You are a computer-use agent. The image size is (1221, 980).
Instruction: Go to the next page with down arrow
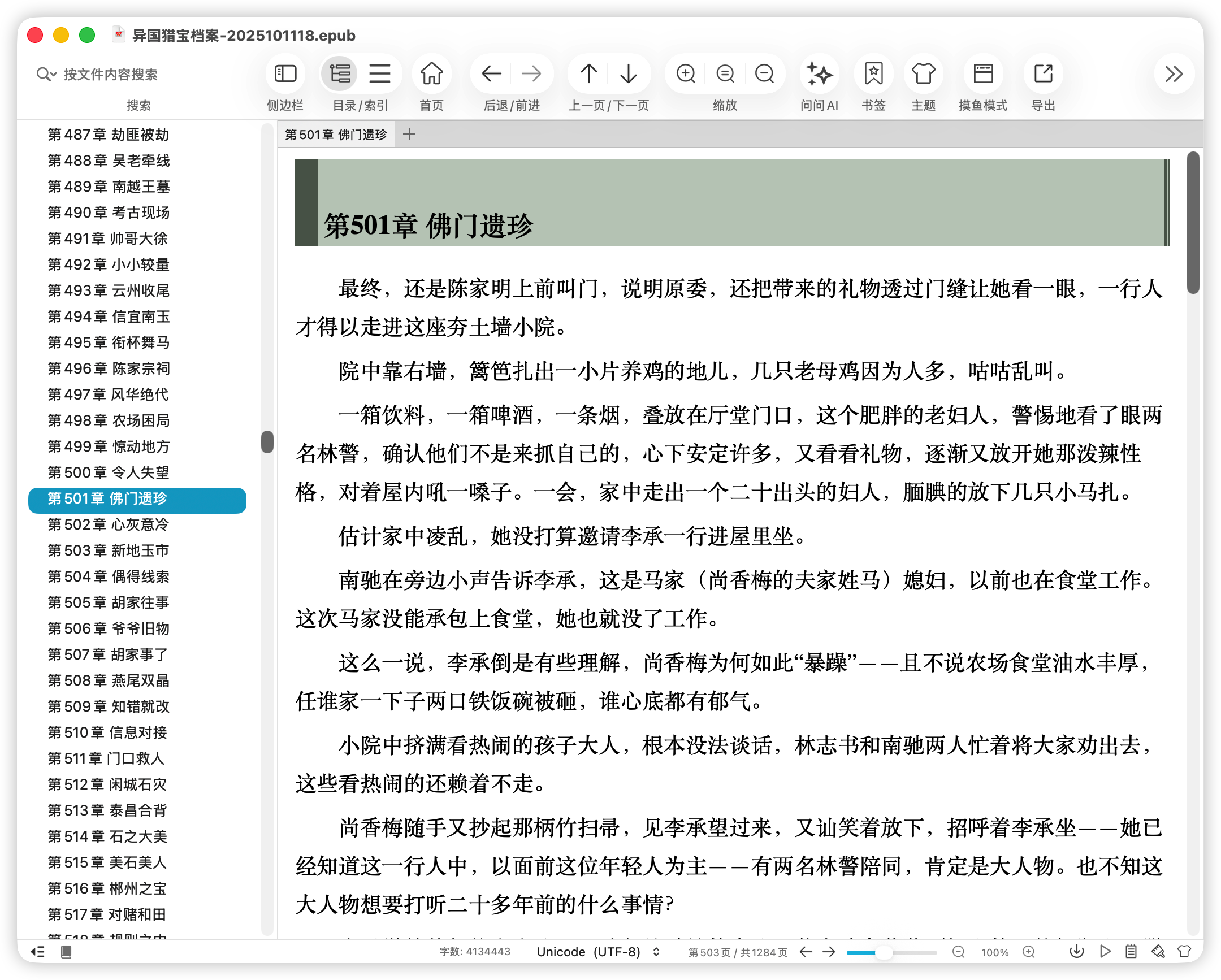tap(628, 73)
